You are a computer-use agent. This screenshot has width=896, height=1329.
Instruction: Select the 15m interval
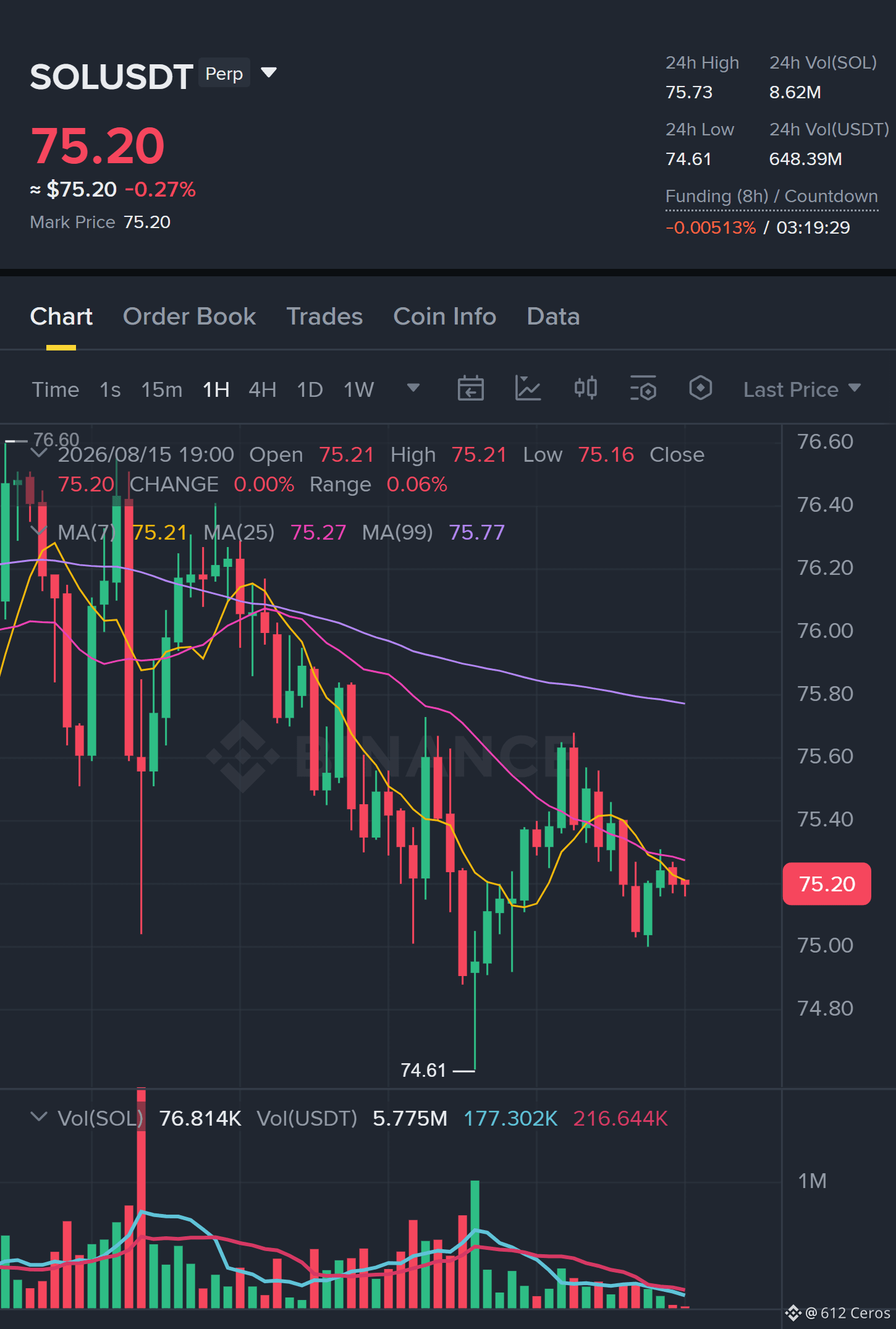tap(162, 389)
